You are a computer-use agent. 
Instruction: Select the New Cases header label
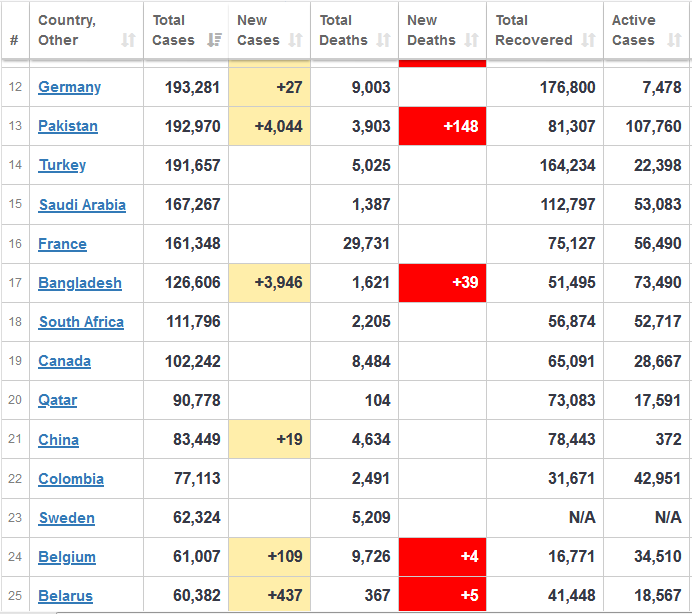point(258,30)
